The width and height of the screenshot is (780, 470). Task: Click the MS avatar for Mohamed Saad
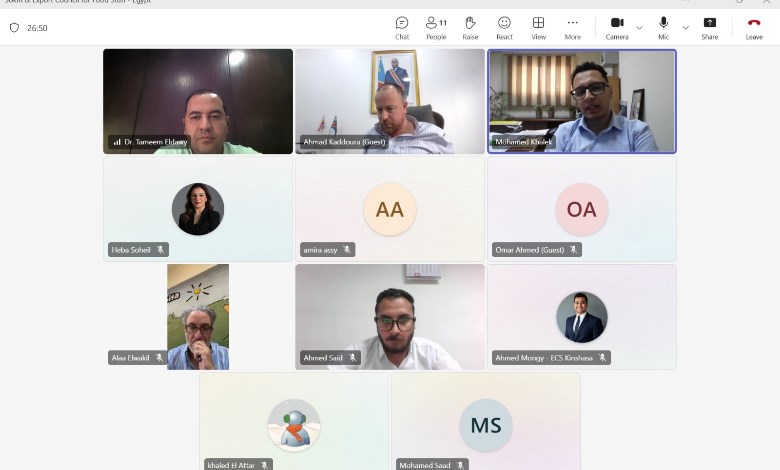coord(486,425)
